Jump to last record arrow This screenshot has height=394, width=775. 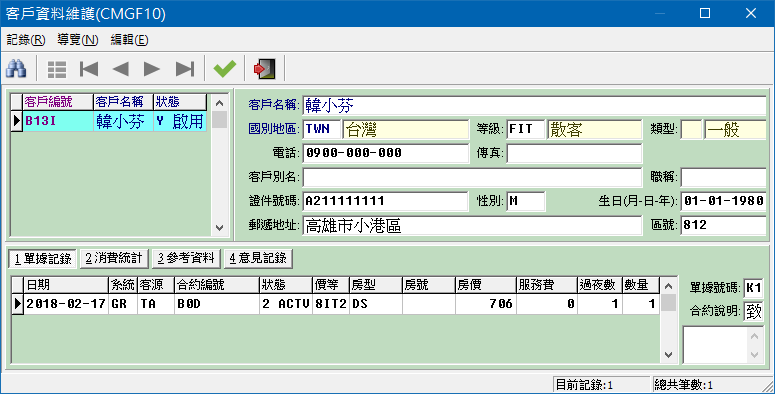pyautogui.click(x=185, y=69)
